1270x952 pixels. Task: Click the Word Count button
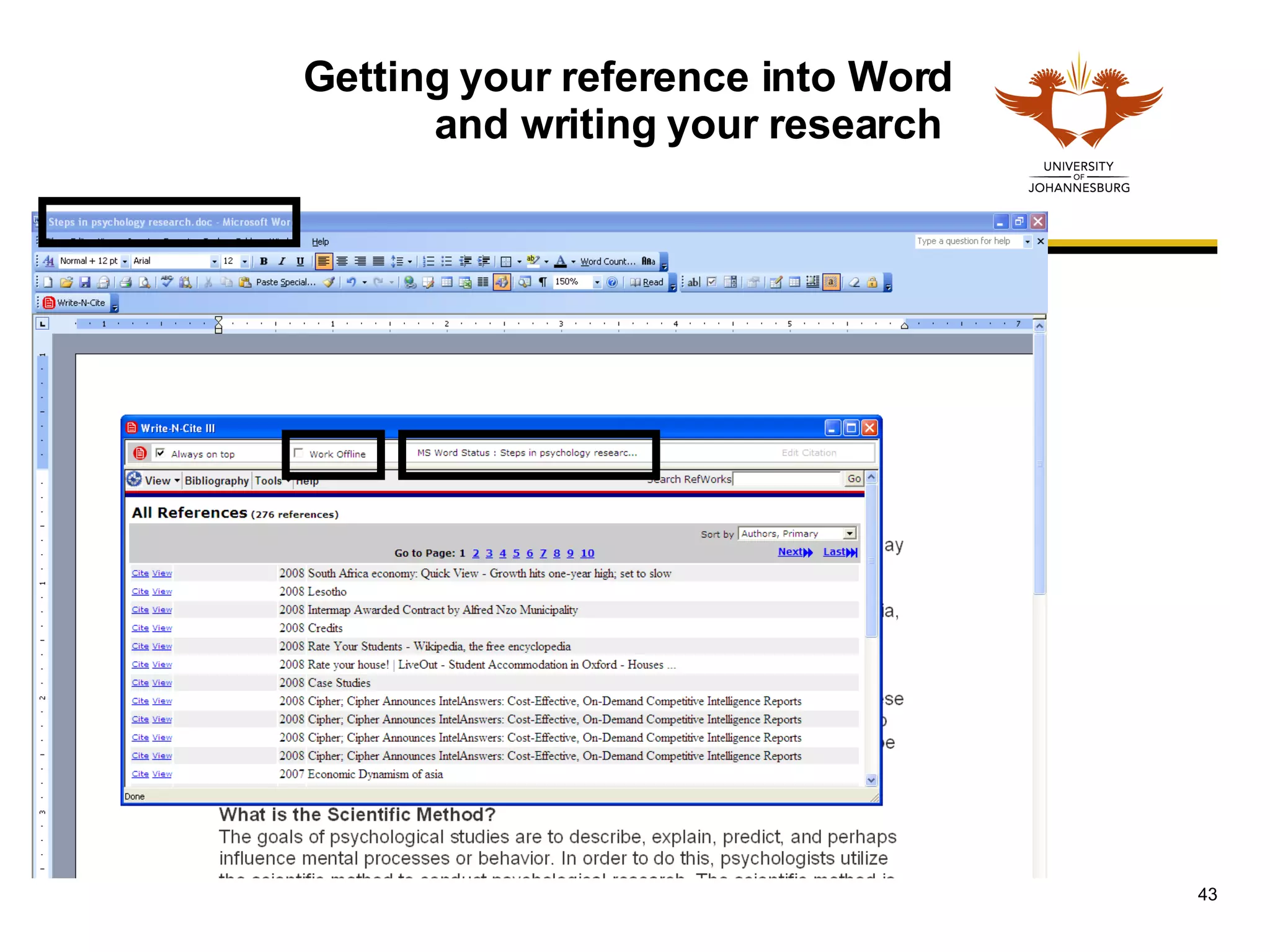[x=608, y=262]
